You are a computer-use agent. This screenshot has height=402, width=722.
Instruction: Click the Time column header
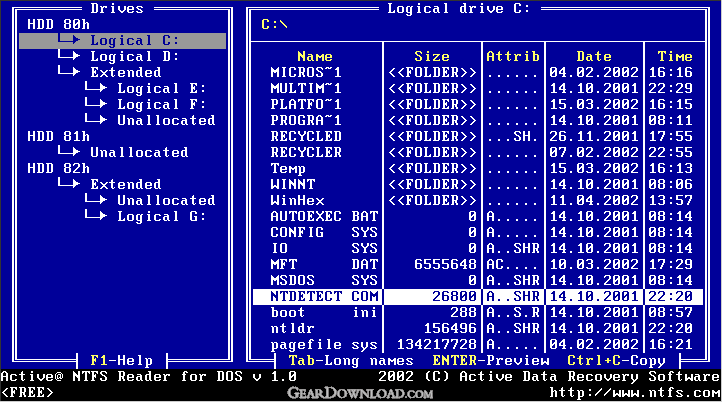point(675,56)
